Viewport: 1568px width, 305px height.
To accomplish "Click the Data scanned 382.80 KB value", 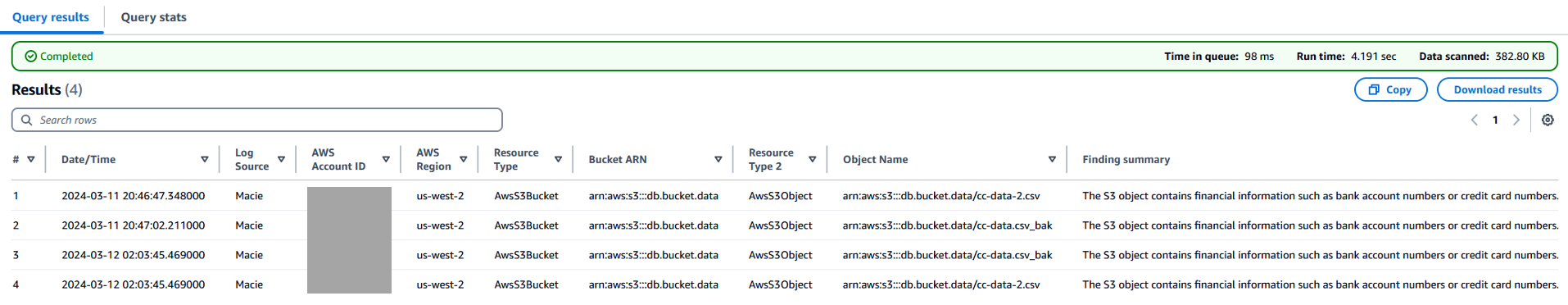I will click(x=1520, y=57).
